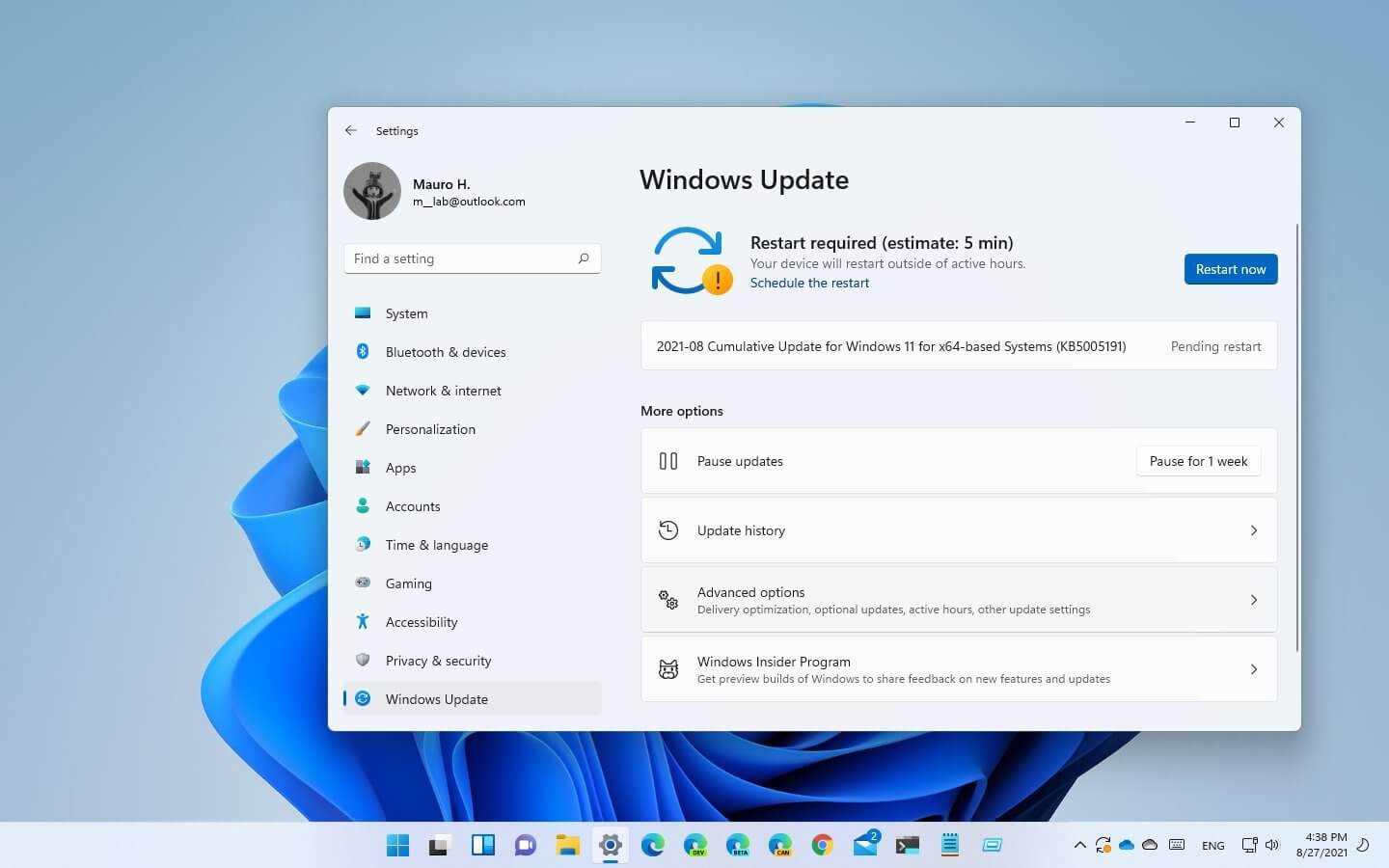Open the System settings icon in sidebar
The image size is (1389, 868).
[363, 312]
